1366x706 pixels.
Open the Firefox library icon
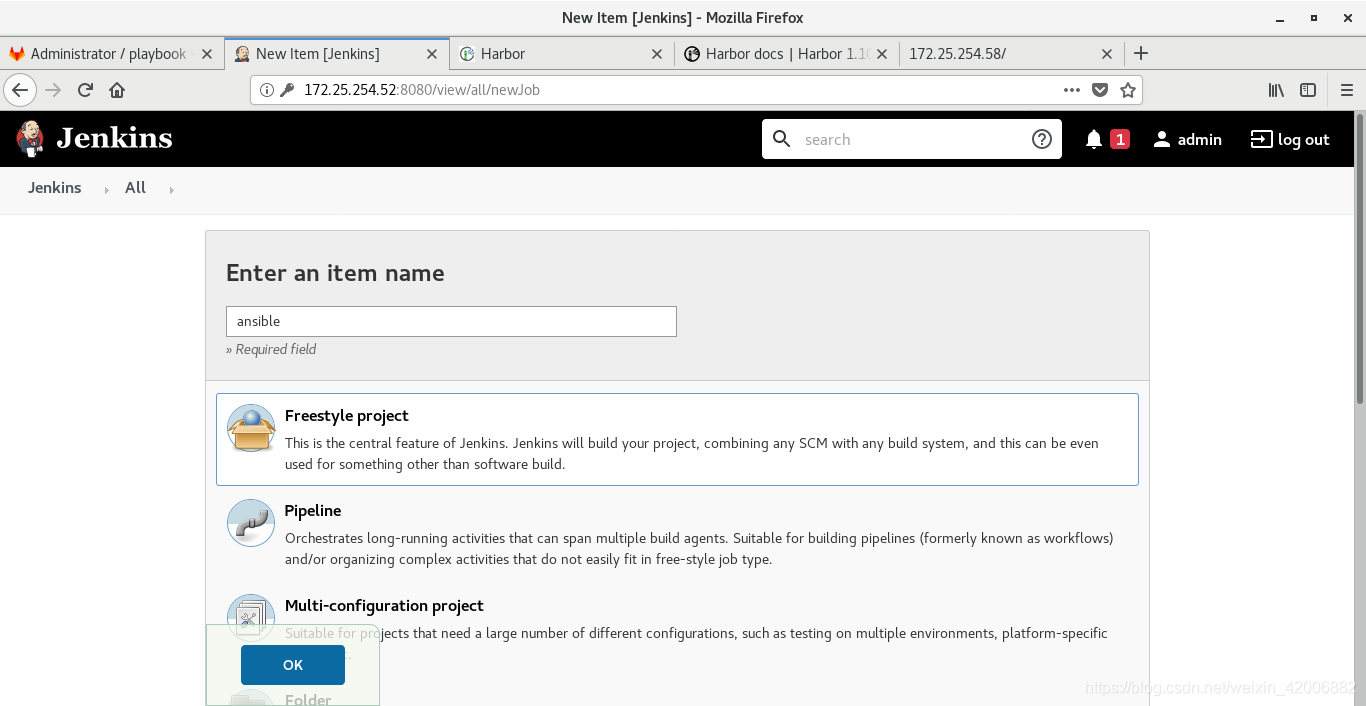pyautogui.click(x=1276, y=90)
